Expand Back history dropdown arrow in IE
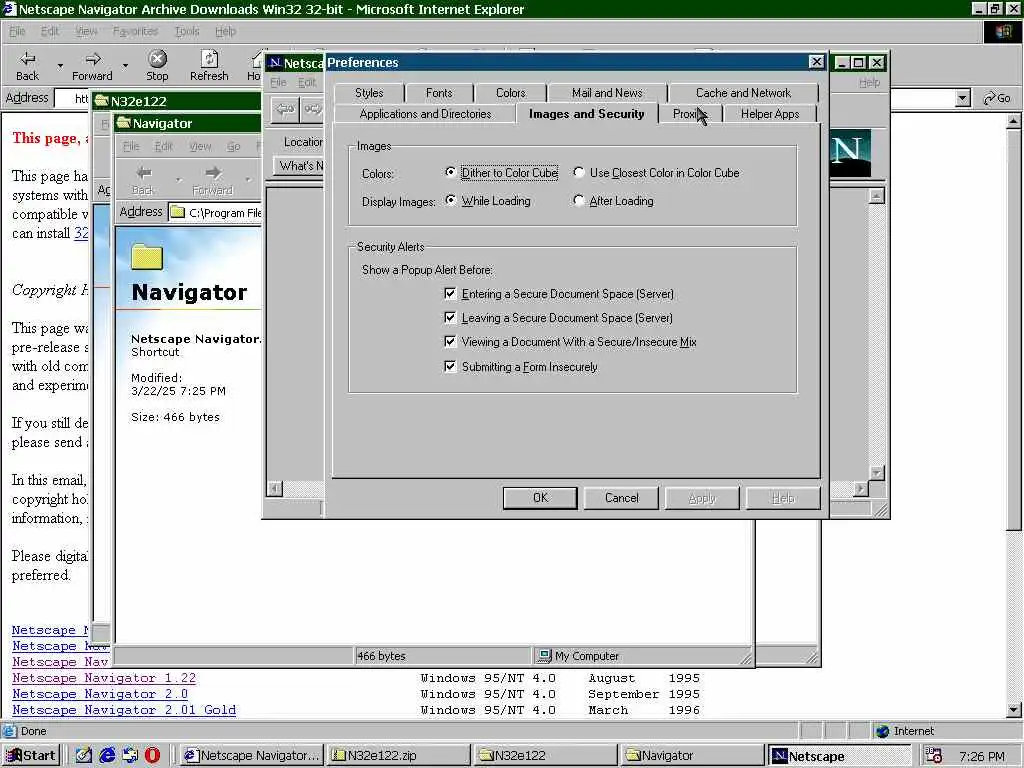The width and height of the screenshot is (1024, 768). click(x=60, y=65)
